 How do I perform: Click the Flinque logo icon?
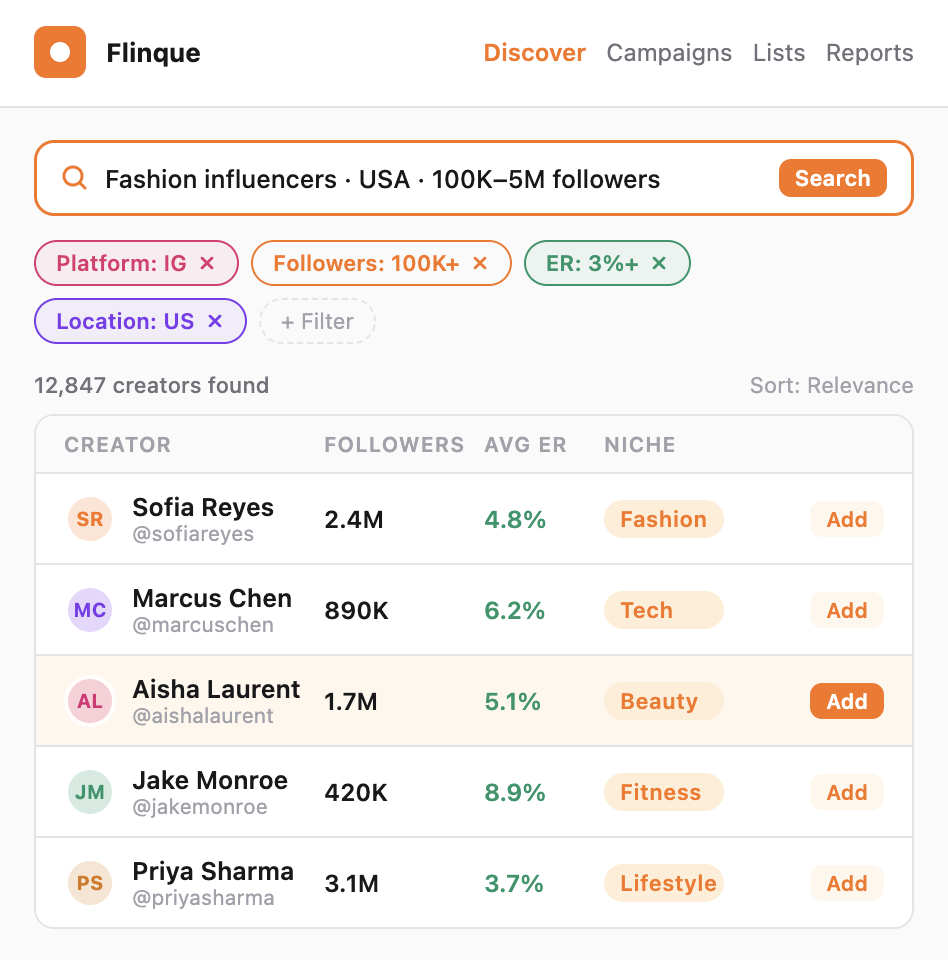[x=60, y=52]
